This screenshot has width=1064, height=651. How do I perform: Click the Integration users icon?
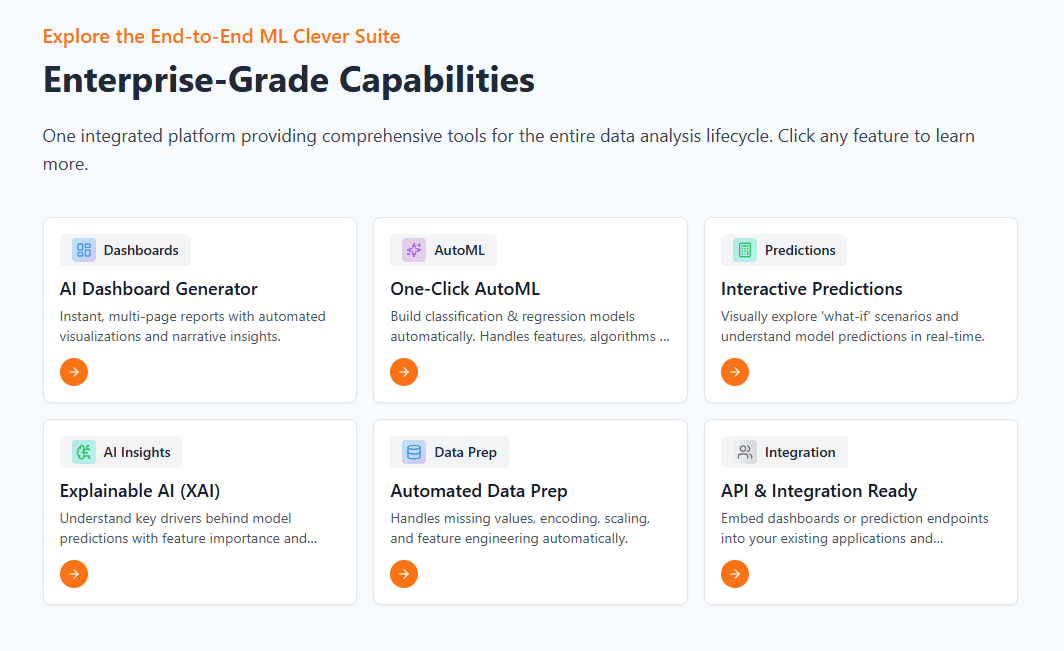[x=745, y=452]
